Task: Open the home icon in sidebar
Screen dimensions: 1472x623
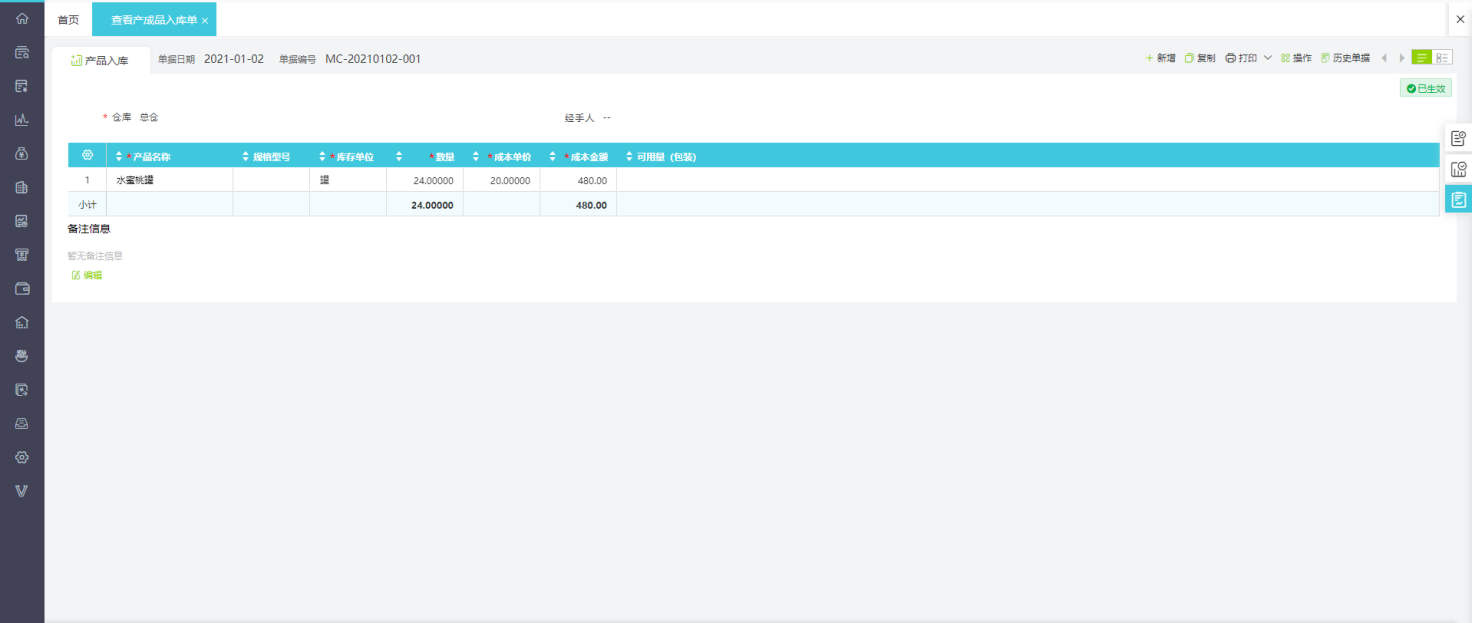Action: tap(22, 18)
